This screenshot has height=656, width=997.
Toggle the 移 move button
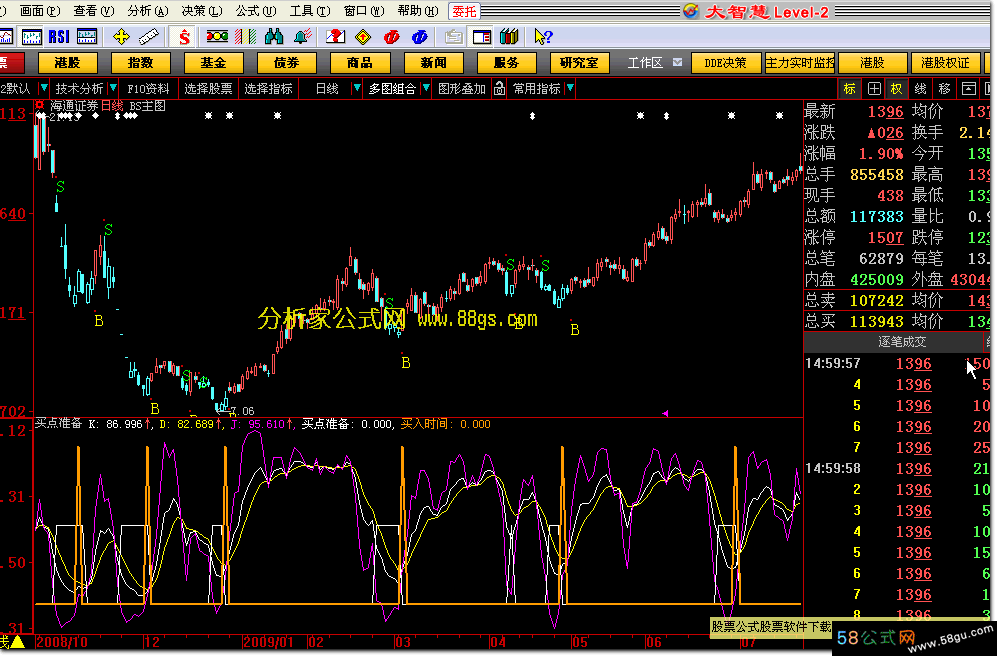[944, 88]
